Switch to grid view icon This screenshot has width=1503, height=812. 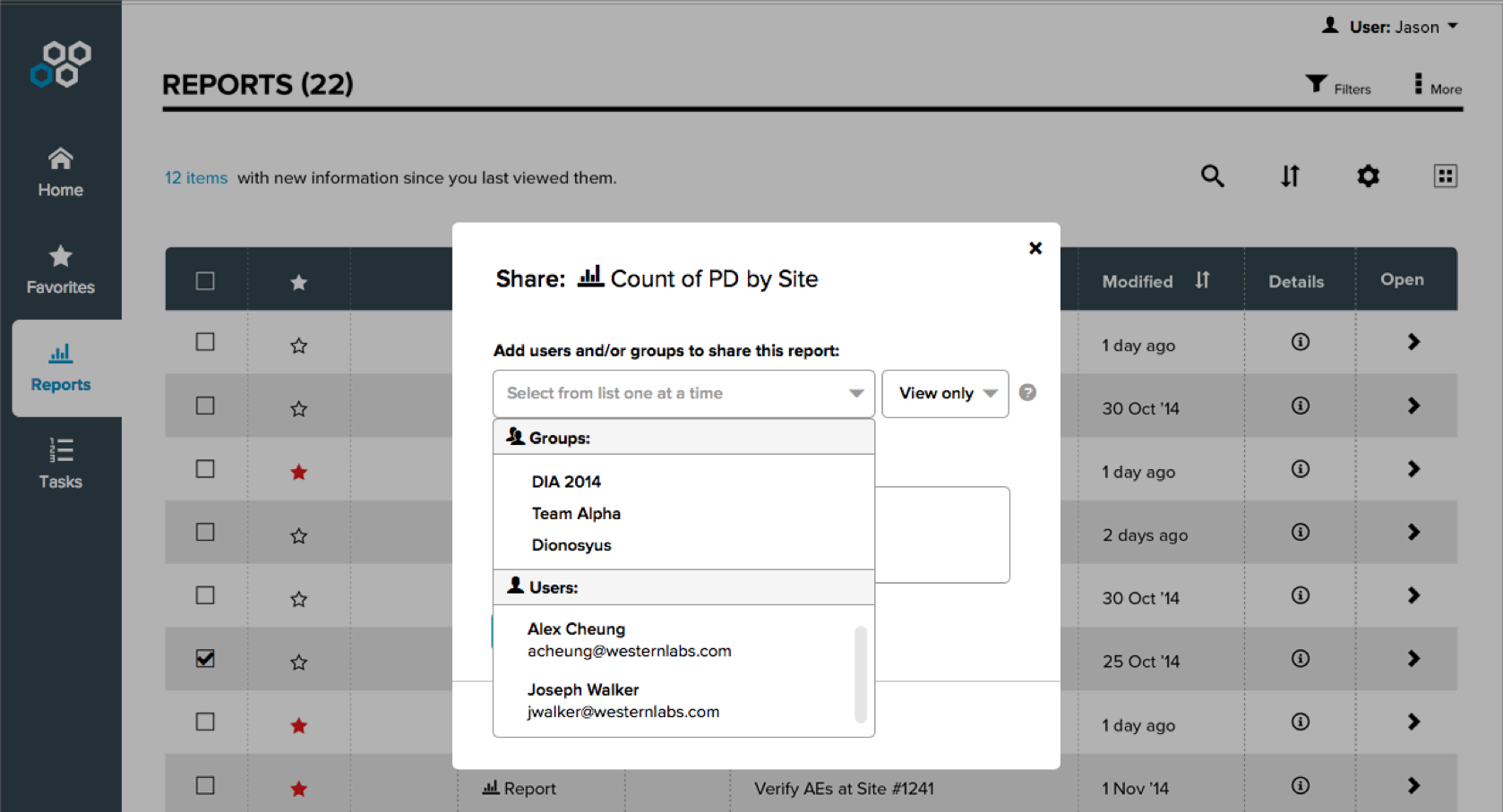(1445, 175)
